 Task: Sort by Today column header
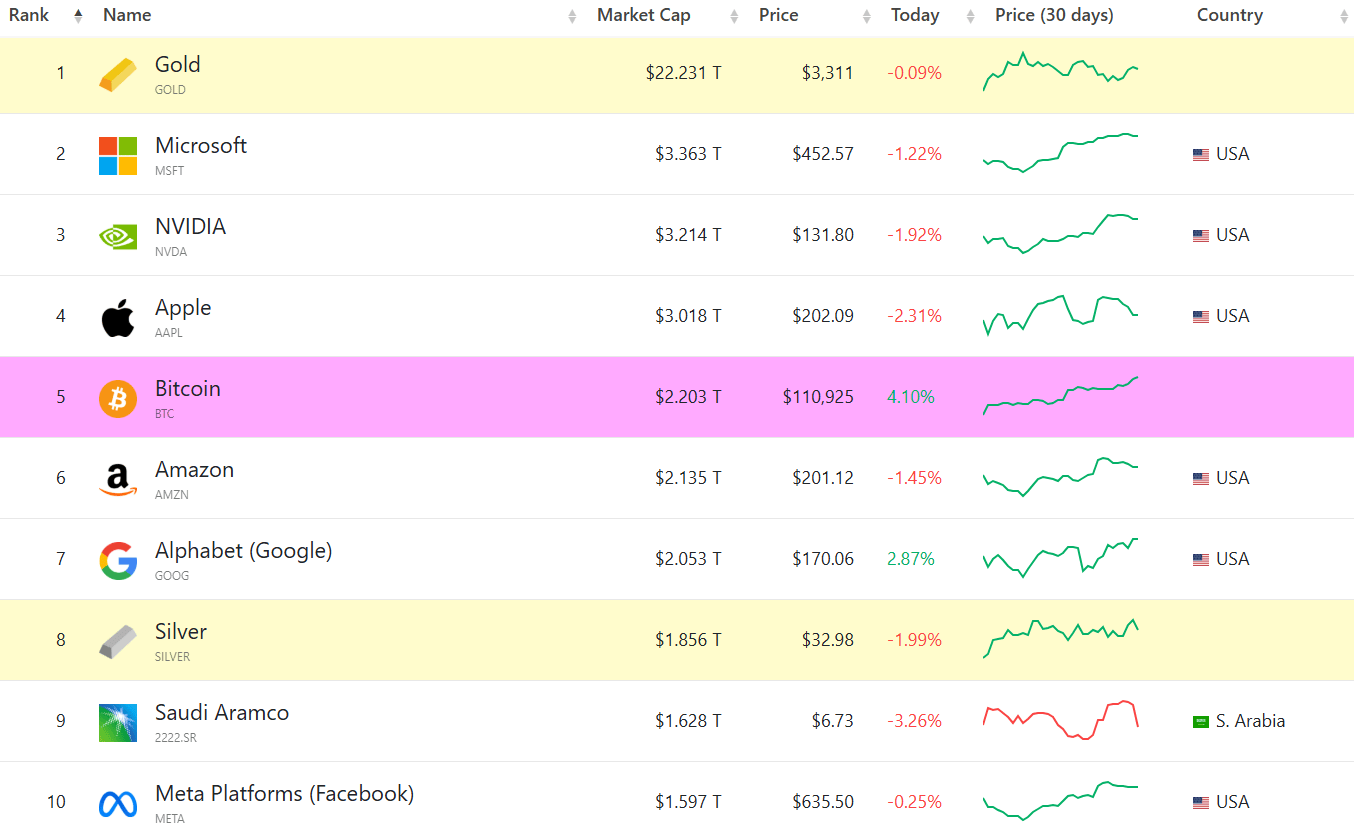tap(915, 15)
